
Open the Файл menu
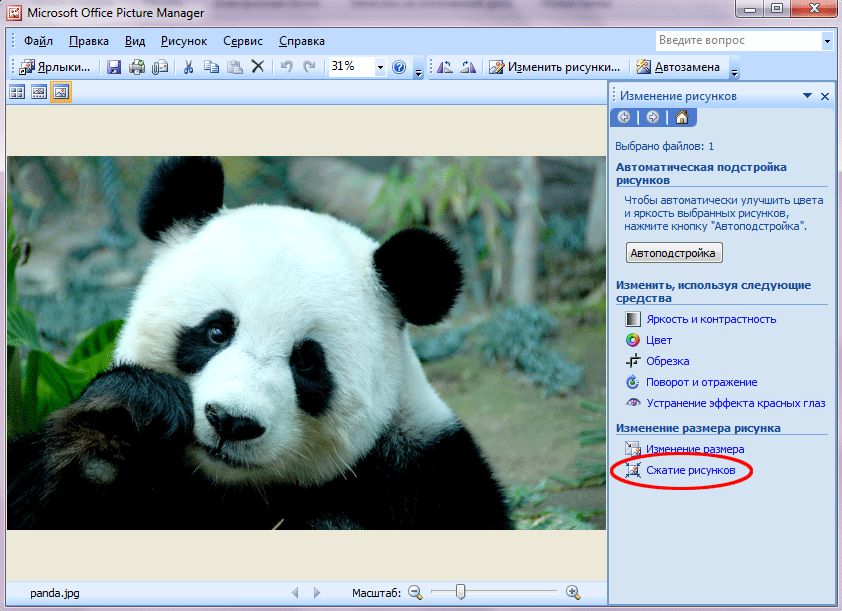coord(38,41)
